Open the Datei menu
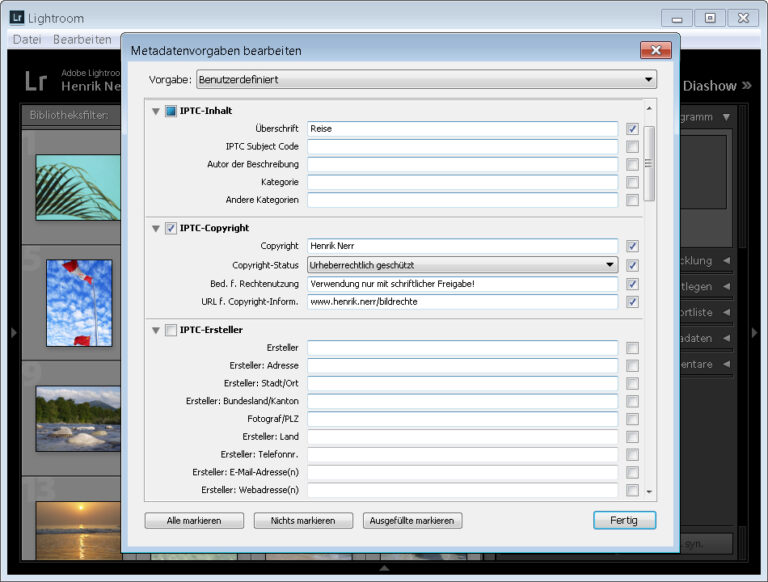 pyautogui.click(x=26, y=40)
